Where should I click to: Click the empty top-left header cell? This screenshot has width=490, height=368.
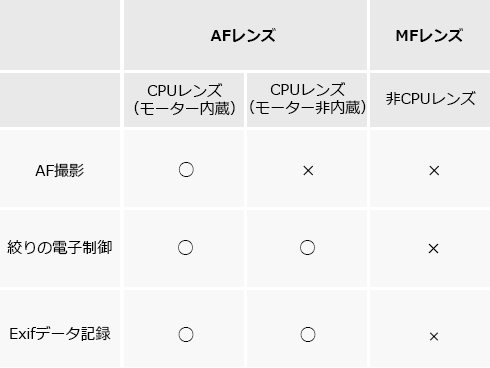pyautogui.click(x=60, y=35)
